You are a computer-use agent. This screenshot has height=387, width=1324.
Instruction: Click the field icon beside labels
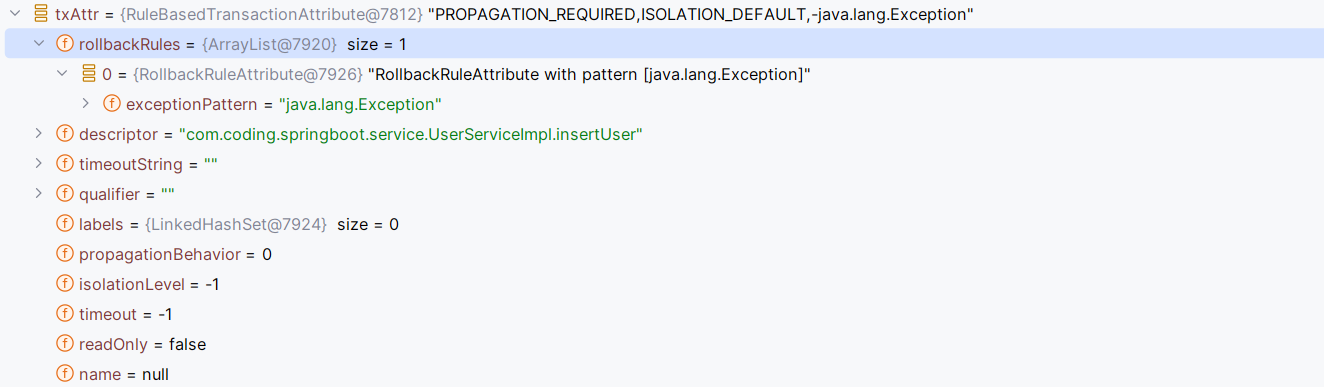tap(65, 224)
